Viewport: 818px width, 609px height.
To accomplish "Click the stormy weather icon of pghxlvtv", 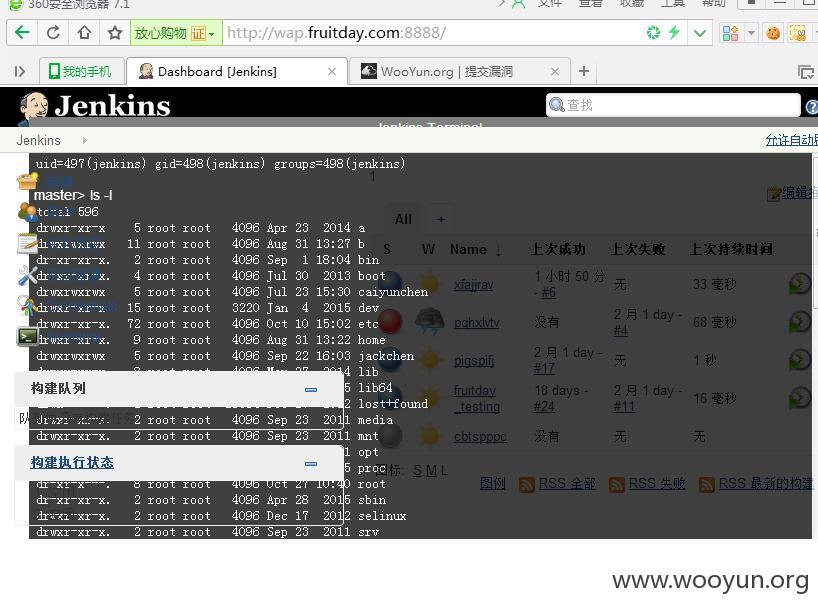I will (429, 321).
